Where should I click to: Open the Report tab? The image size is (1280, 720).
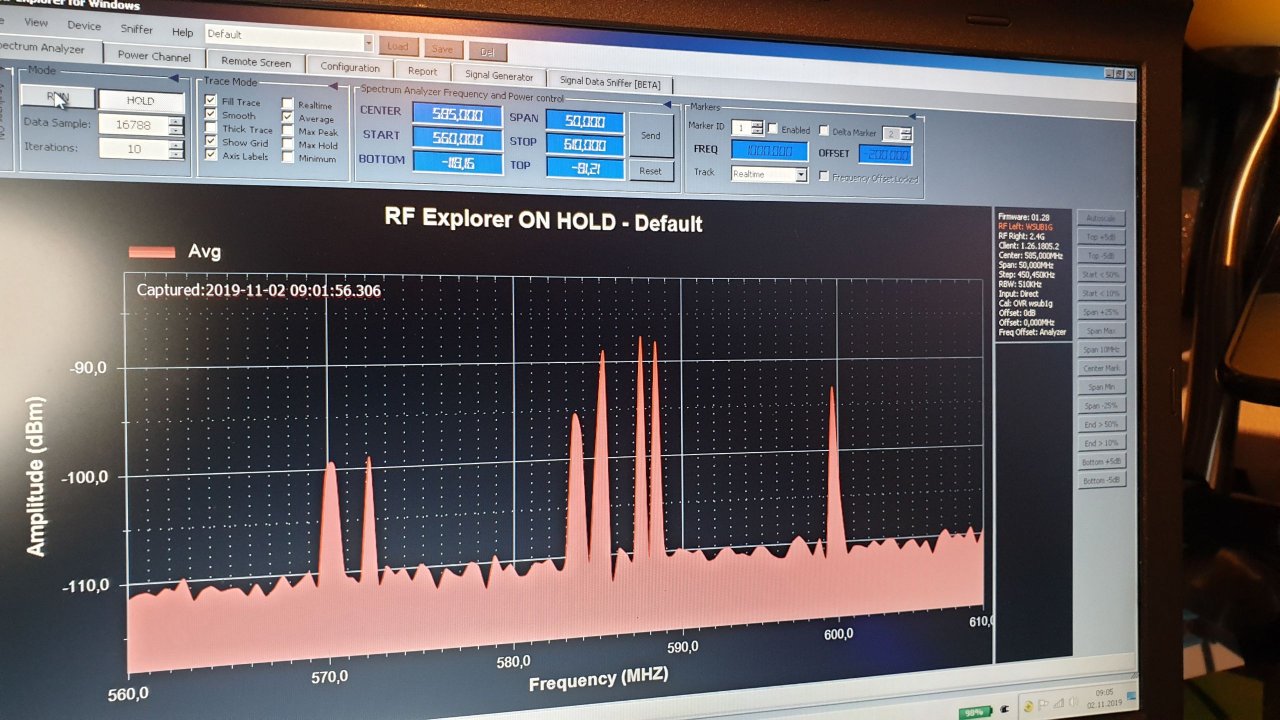[x=423, y=71]
